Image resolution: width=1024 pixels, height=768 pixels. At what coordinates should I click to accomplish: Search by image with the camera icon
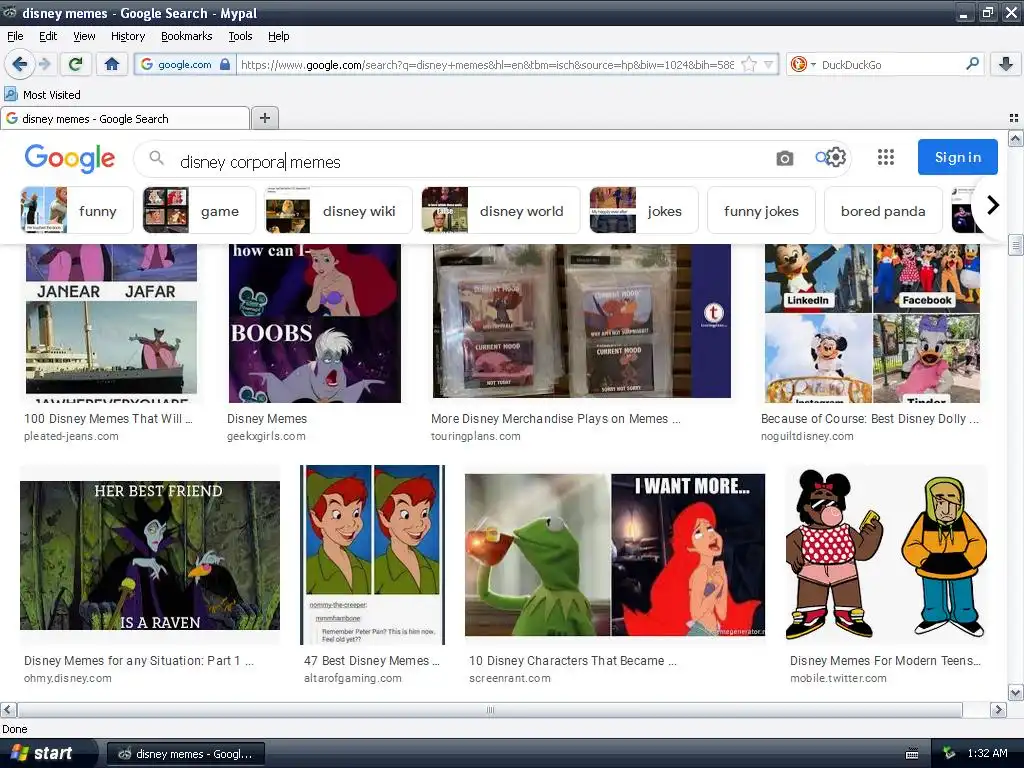tap(784, 158)
